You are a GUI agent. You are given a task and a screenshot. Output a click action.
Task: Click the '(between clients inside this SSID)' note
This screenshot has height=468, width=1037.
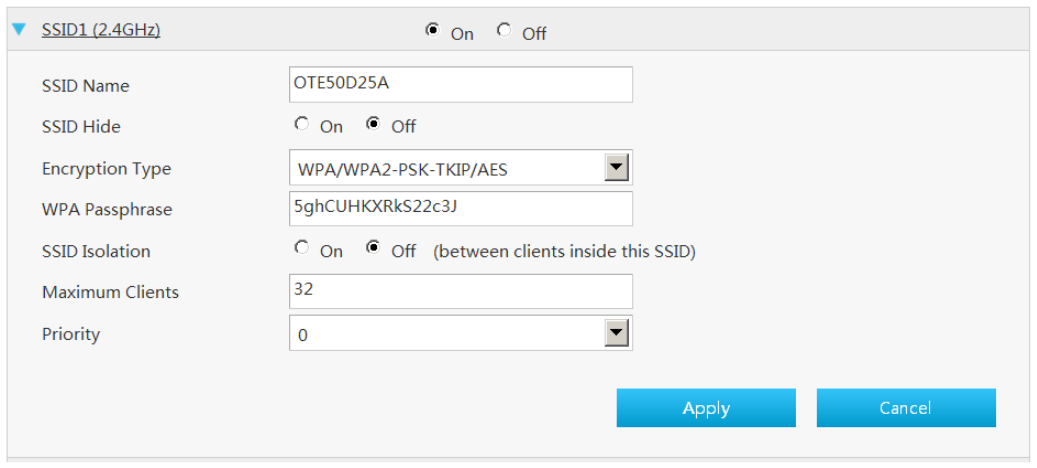tap(564, 252)
